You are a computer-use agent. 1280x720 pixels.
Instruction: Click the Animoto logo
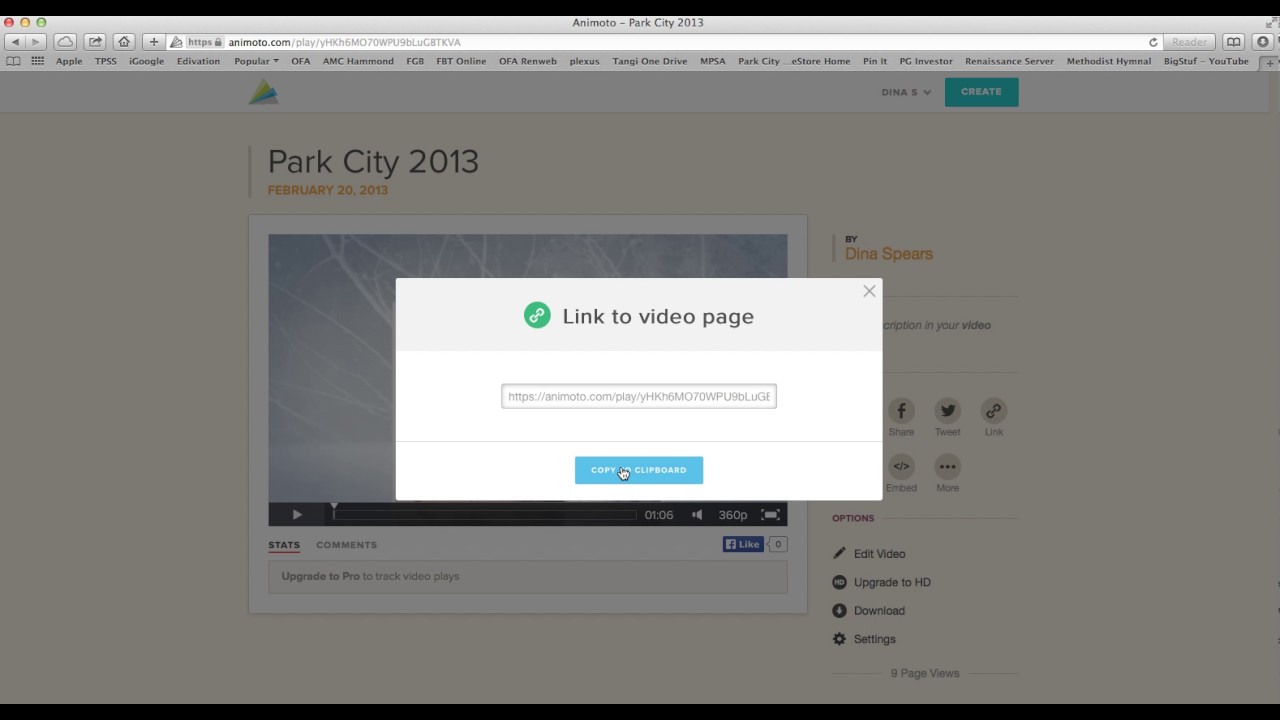point(264,92)
